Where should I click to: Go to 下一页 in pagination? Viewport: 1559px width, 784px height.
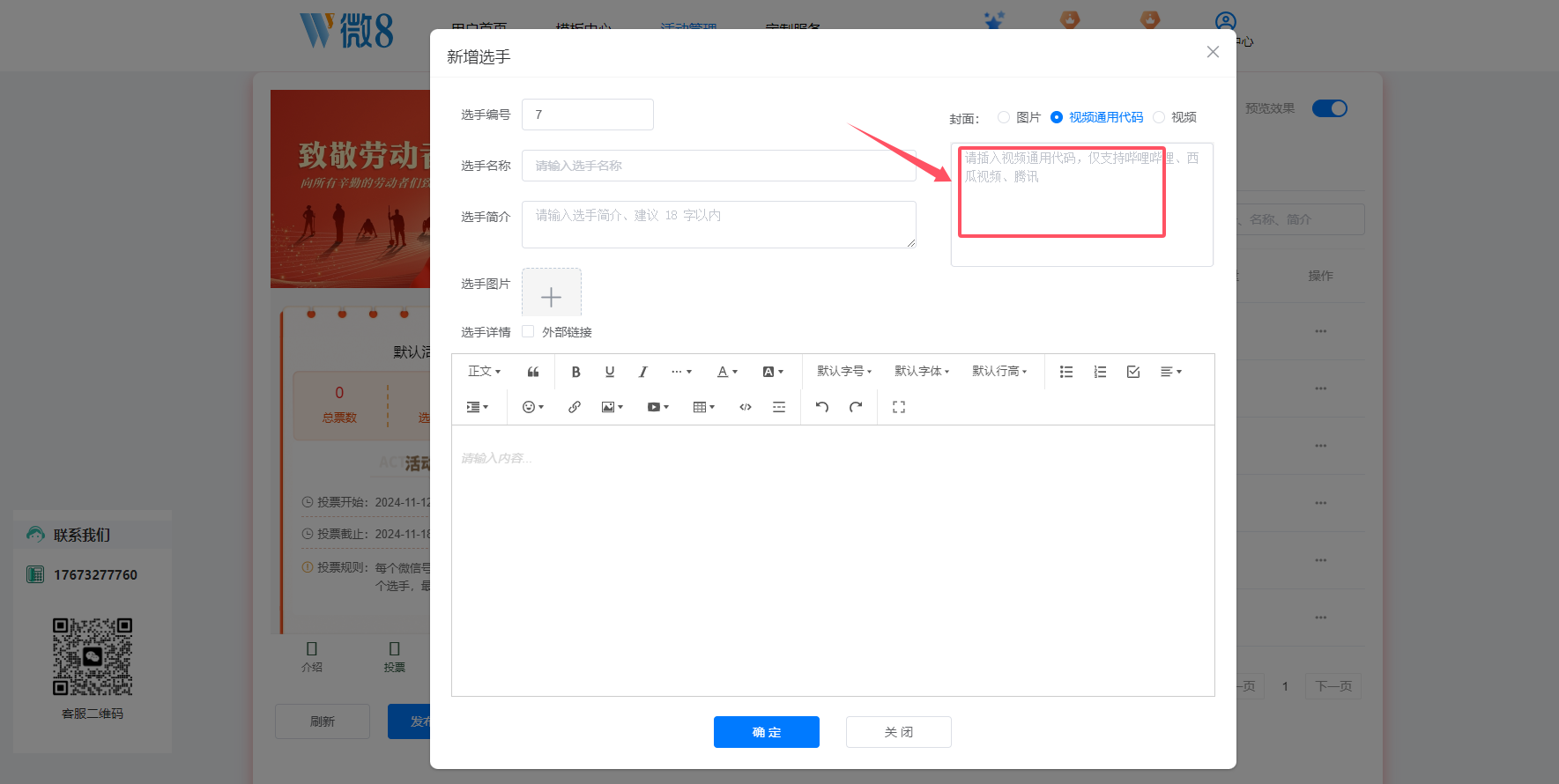pyautogui.click(x=1333, y=686)
